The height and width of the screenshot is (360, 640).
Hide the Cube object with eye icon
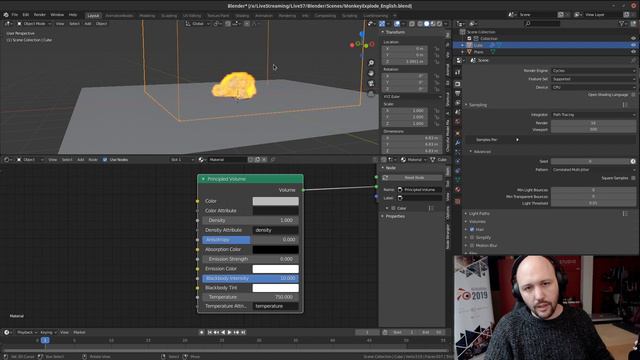633,45
